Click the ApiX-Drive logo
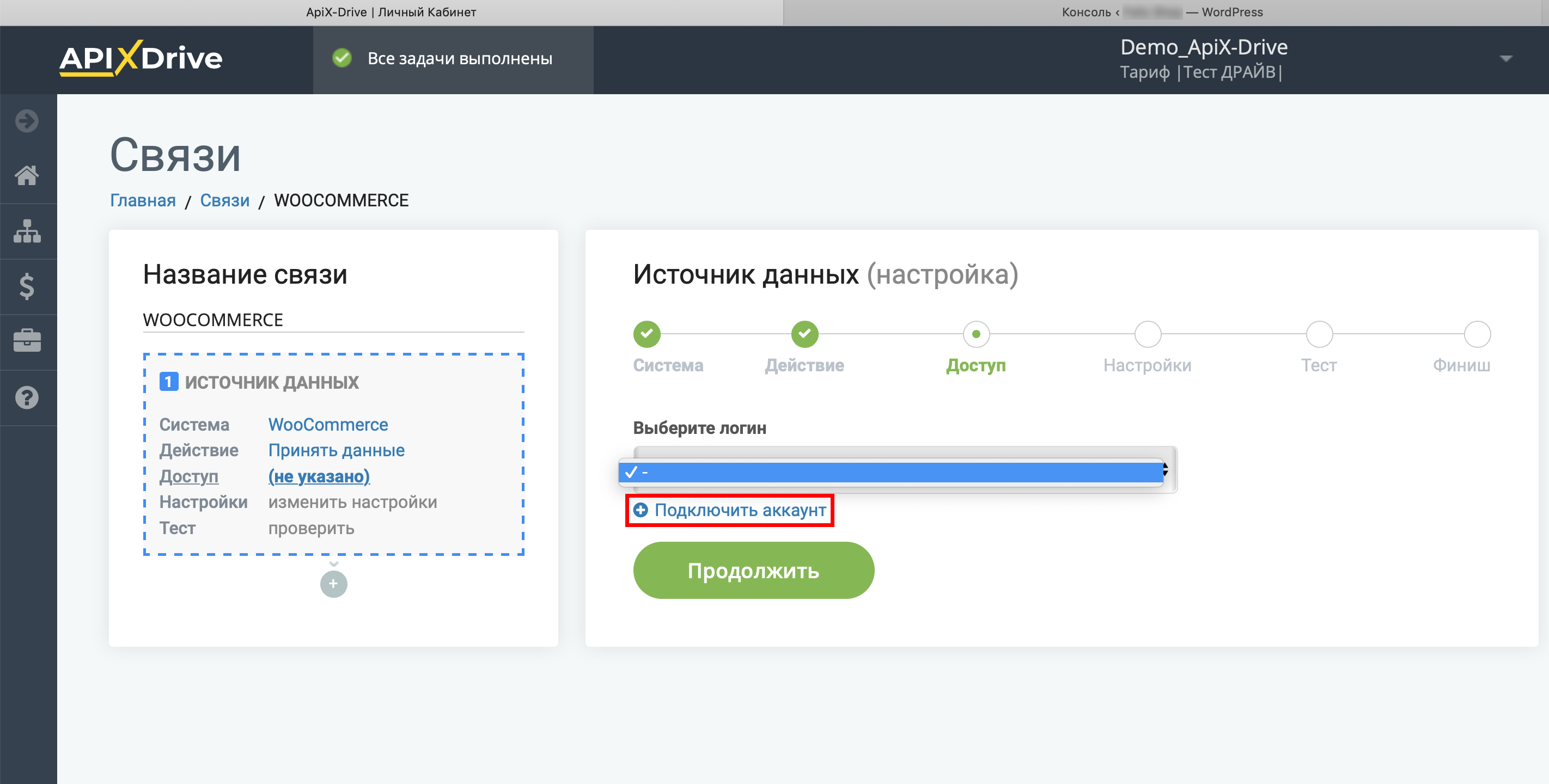 (x=141, y=58)
